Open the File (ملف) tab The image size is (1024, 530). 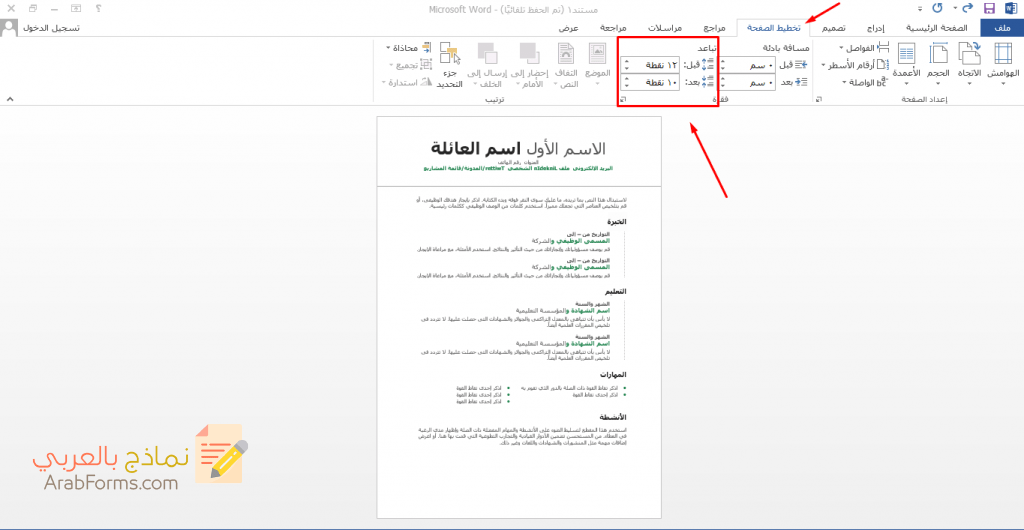[1001, 28]
